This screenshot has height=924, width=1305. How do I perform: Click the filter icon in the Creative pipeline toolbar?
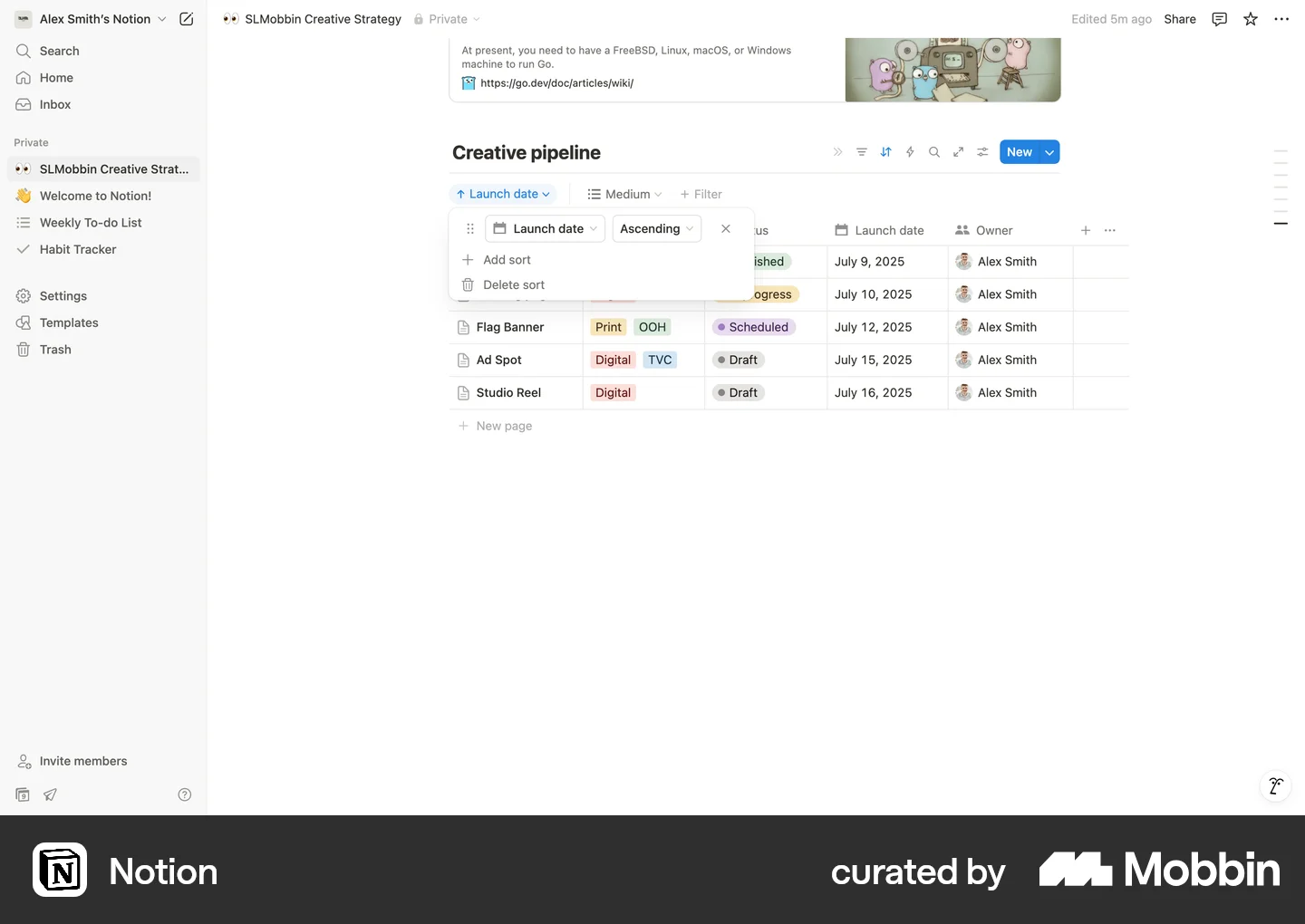(x=862, y=152)
